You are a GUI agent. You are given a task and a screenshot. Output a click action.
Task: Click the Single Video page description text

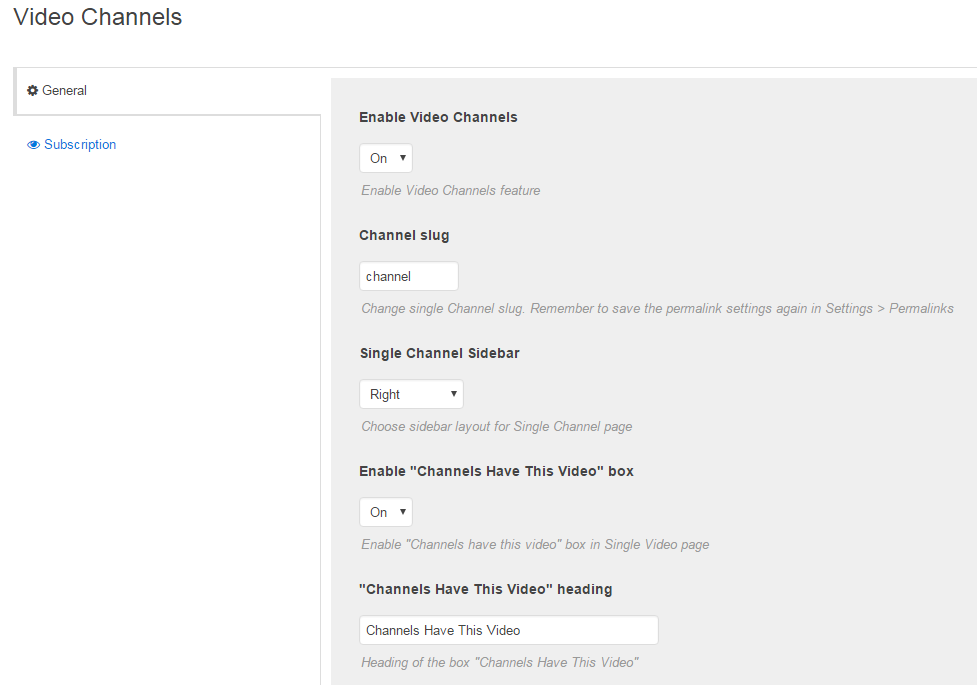pyautogui.click(x=535, y=544)
